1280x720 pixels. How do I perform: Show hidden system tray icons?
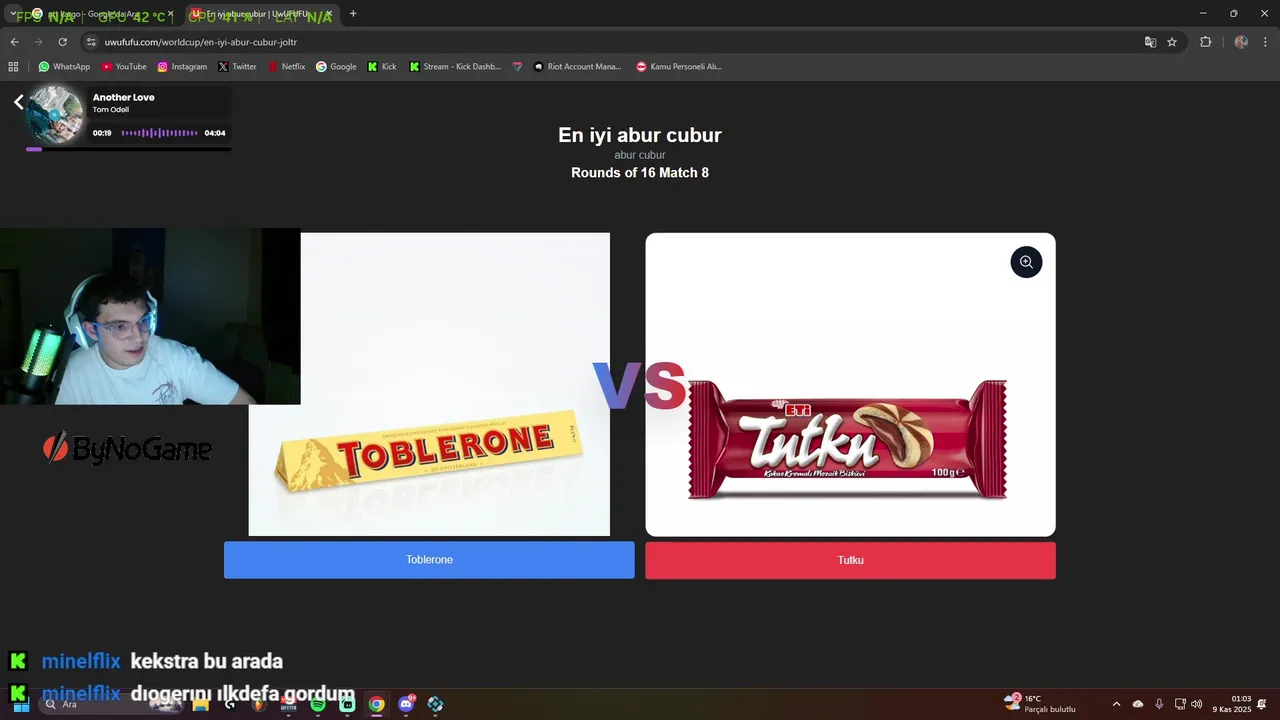(x=1117, y=704)
